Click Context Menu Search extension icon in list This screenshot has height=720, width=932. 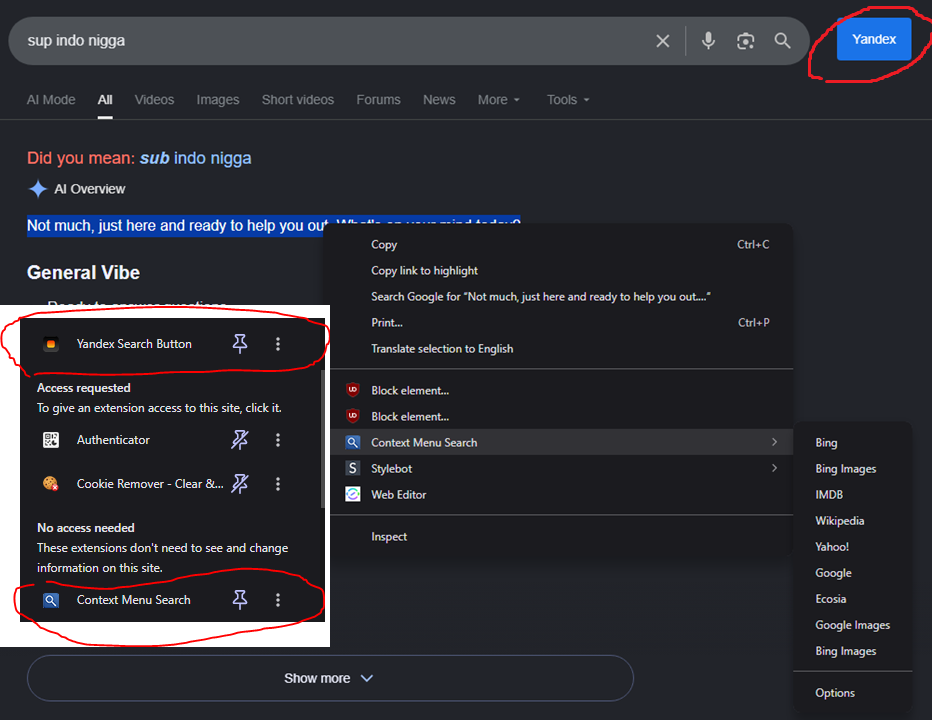point(51,600)
